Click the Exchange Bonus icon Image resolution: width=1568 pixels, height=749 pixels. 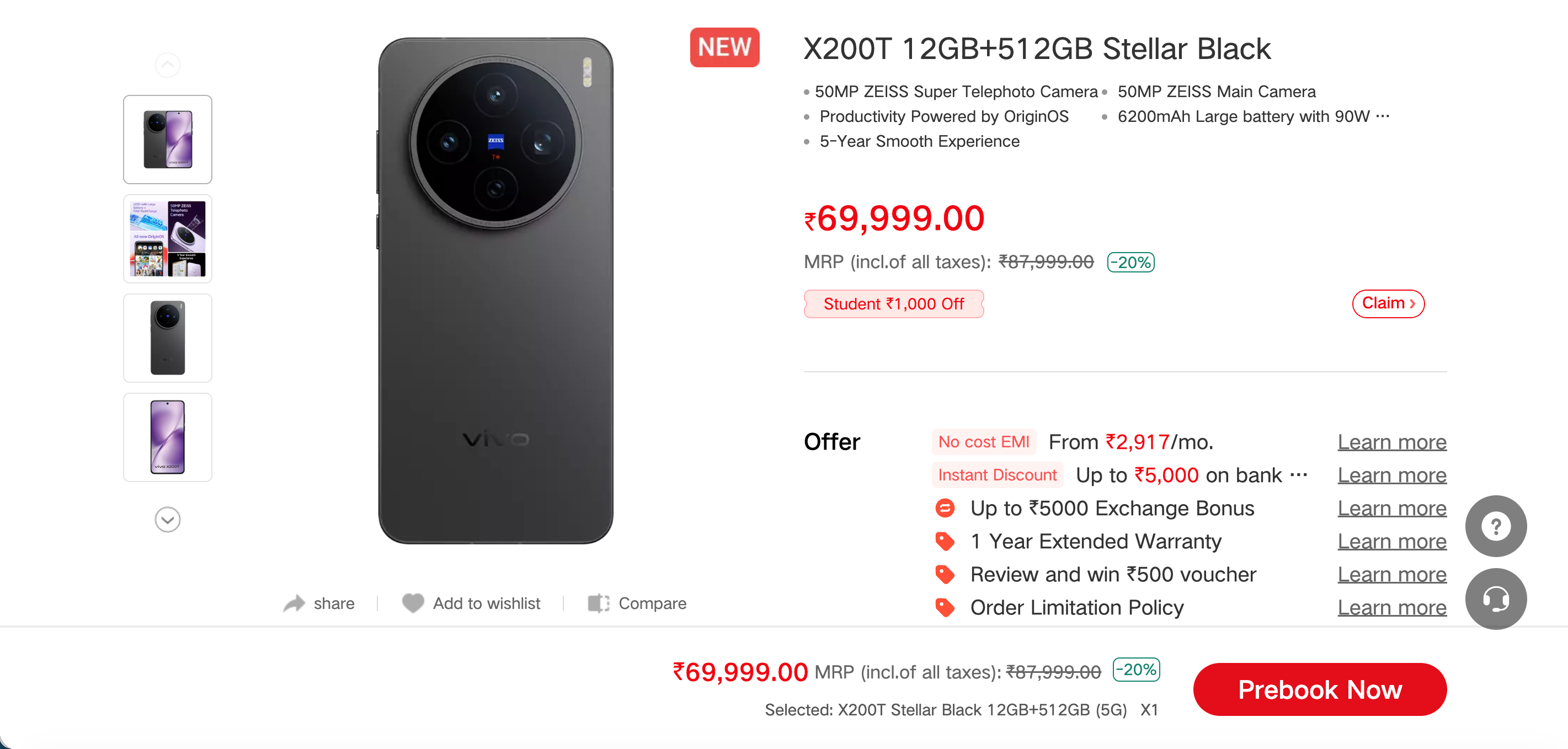click(945, 508)
